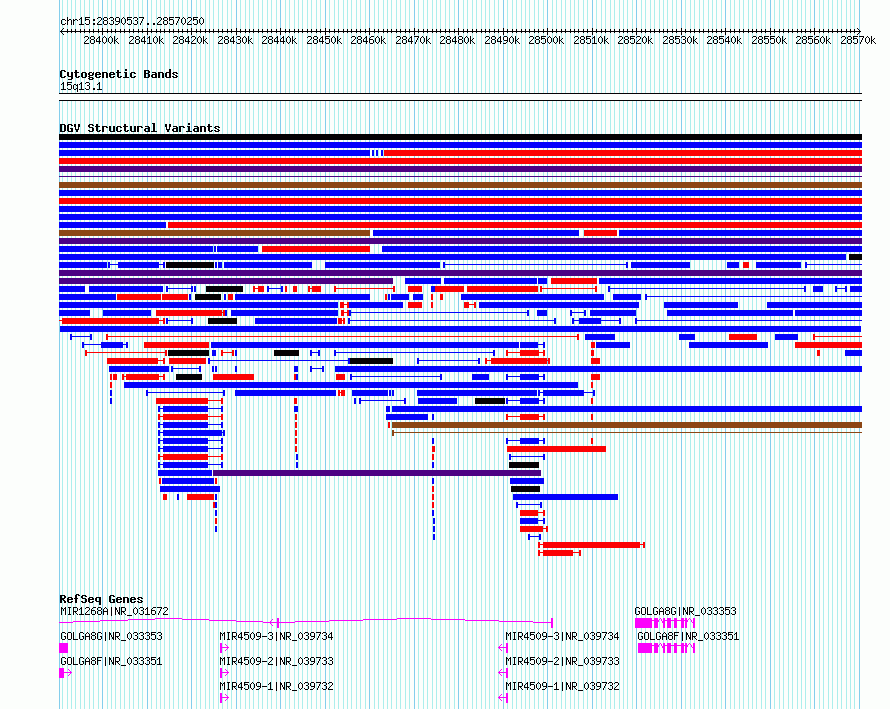The width and height of the screenshot is (890, 709).
Task: Click the 28530k ruler label
Action: coord(681,40)
